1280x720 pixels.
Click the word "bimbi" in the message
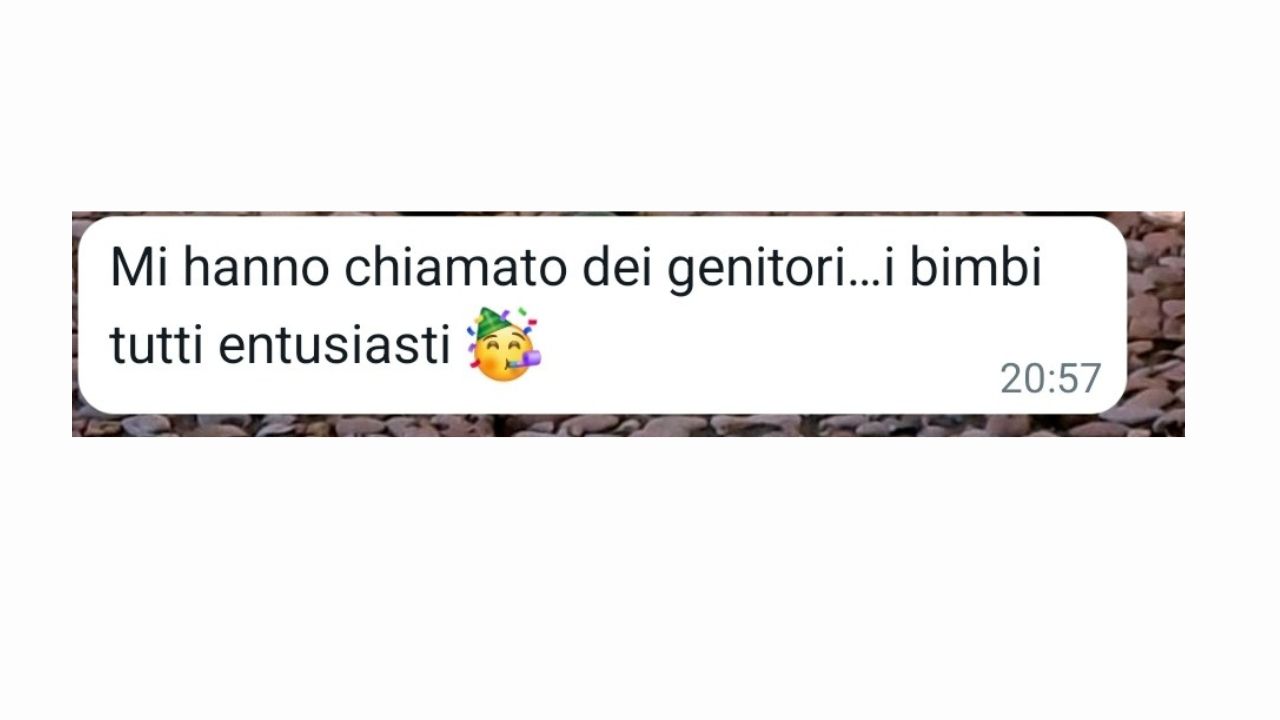coord(975,268)
